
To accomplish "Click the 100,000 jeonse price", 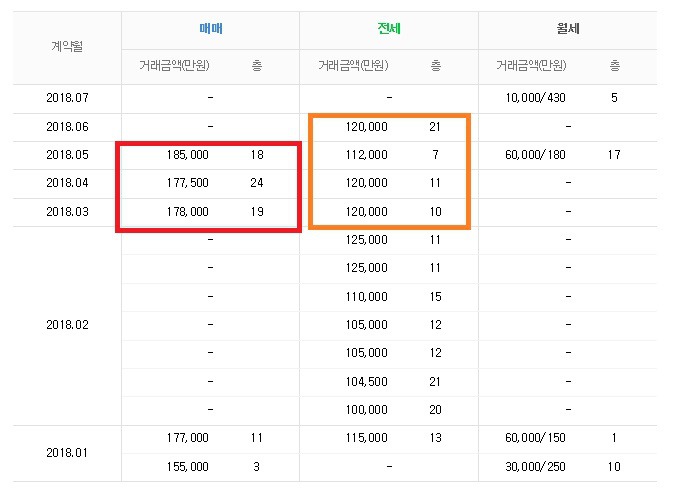I will click(x=366, y=410).
